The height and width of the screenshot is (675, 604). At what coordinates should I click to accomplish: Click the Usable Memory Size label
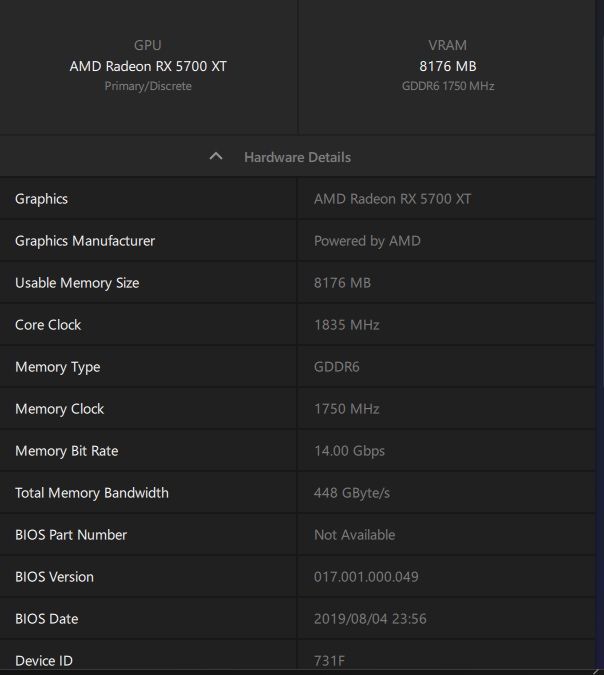pos(77,283)
